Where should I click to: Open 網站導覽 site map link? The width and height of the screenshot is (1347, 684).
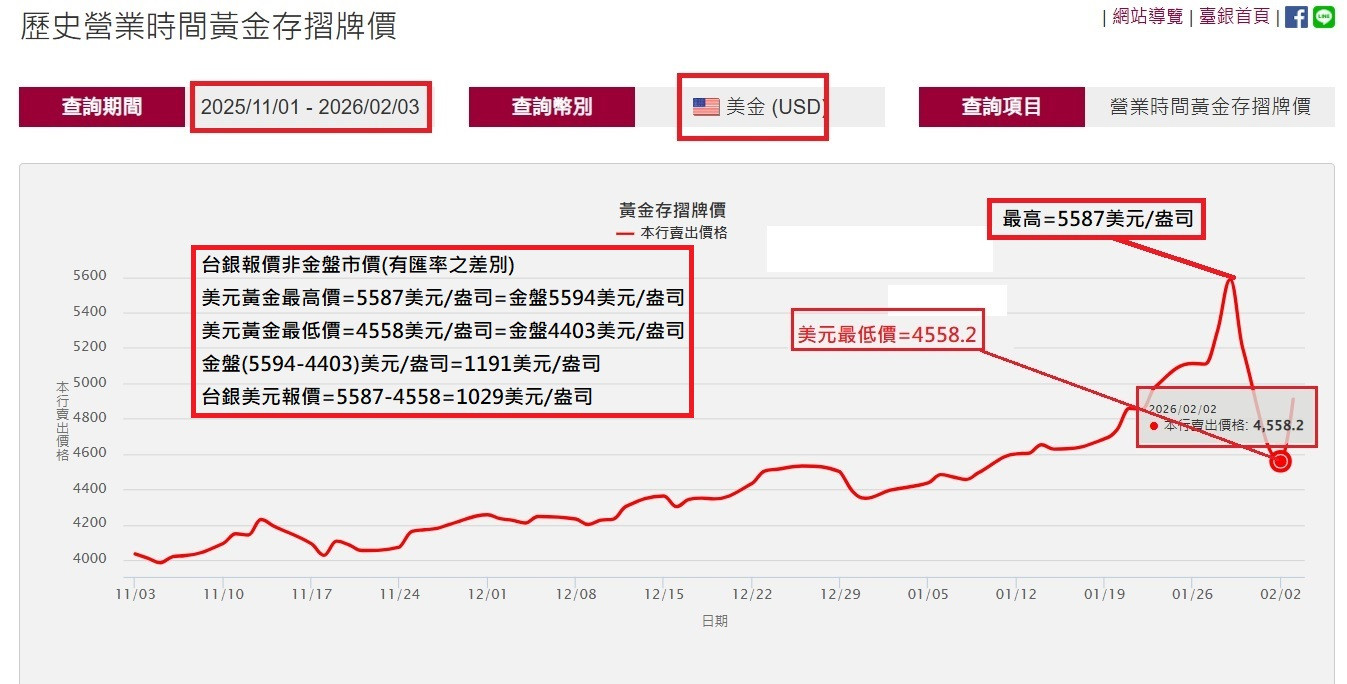coord(1147,17)
